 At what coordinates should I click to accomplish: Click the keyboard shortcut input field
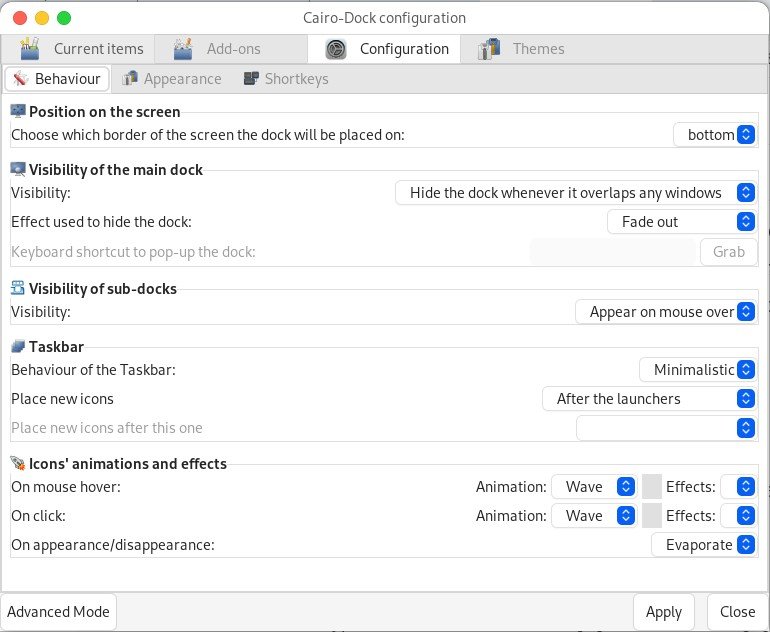coord(613,251)
